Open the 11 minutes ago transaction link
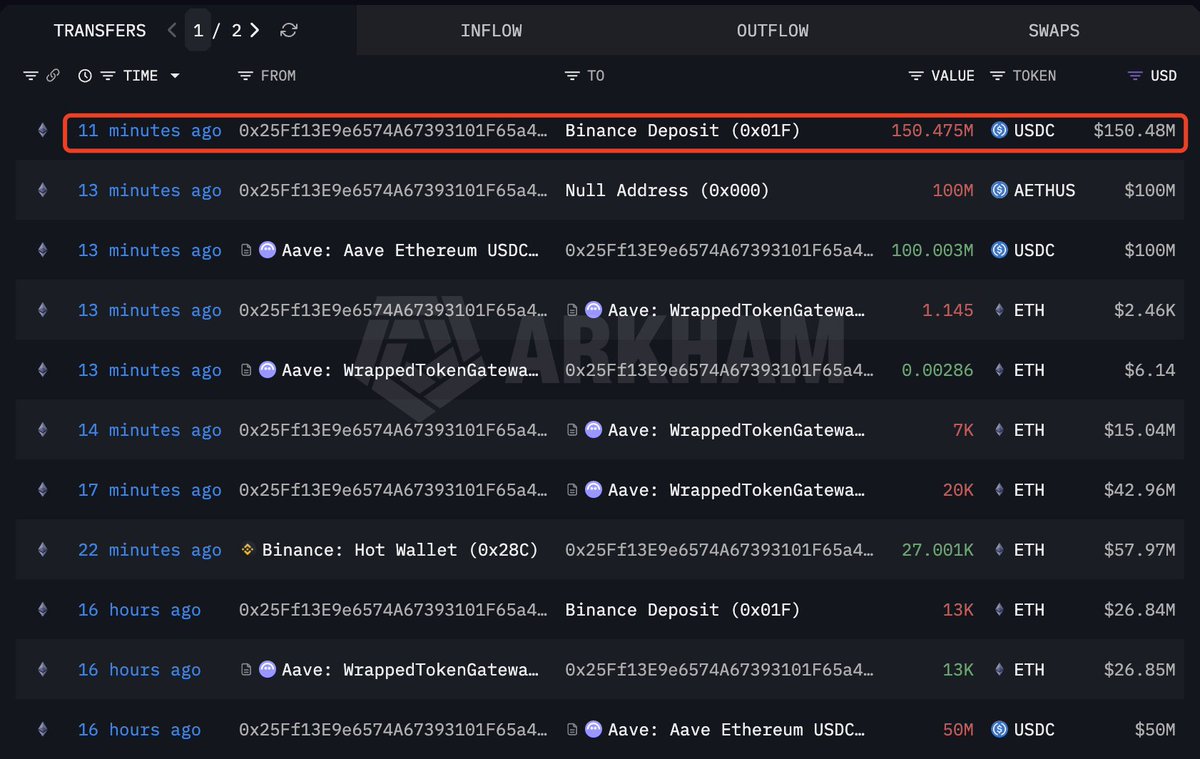 (150, 130)
